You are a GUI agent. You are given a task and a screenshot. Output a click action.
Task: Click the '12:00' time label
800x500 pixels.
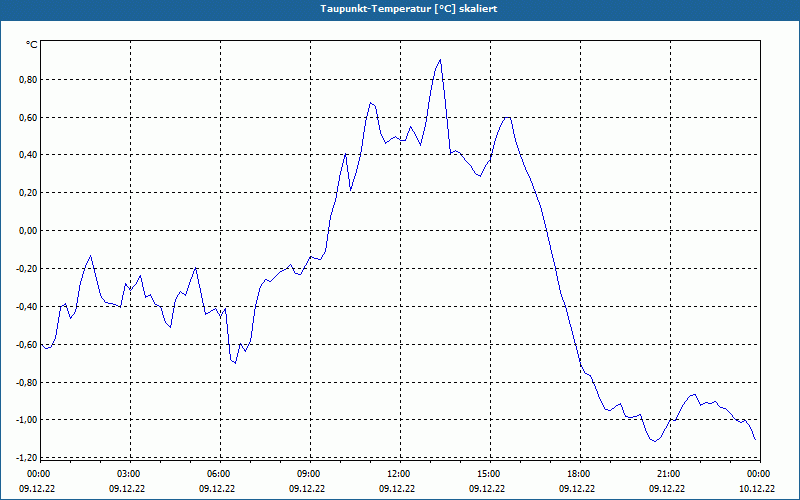point(400,474)
